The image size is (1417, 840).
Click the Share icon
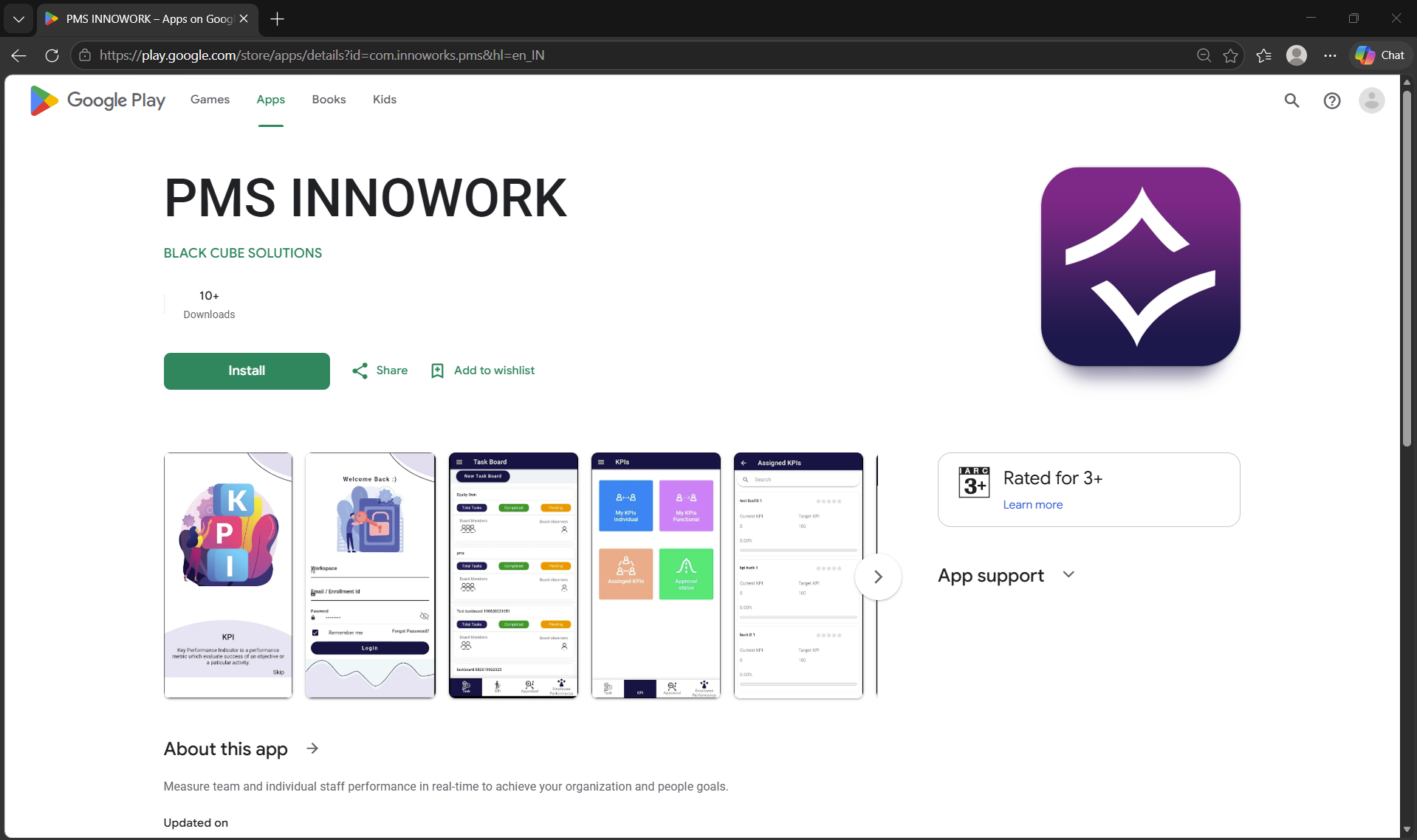(x=360, y=371)
